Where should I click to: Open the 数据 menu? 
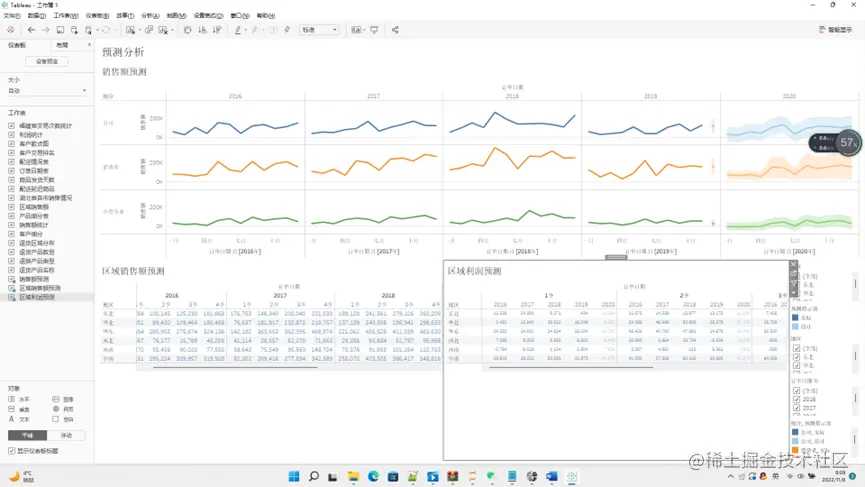pos(36,15)
